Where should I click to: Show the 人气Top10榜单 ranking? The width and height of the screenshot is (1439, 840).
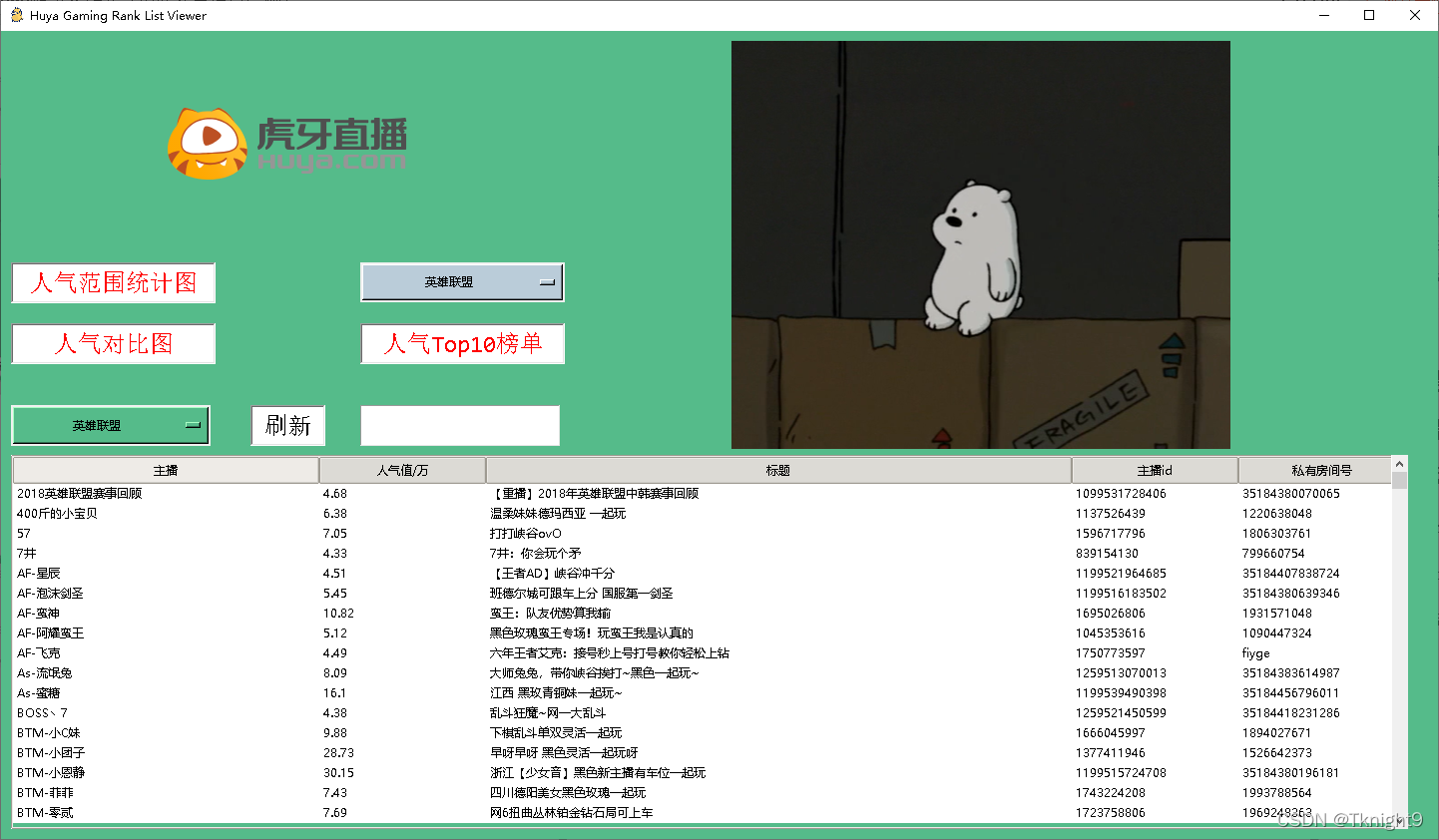tap(463, 344)
